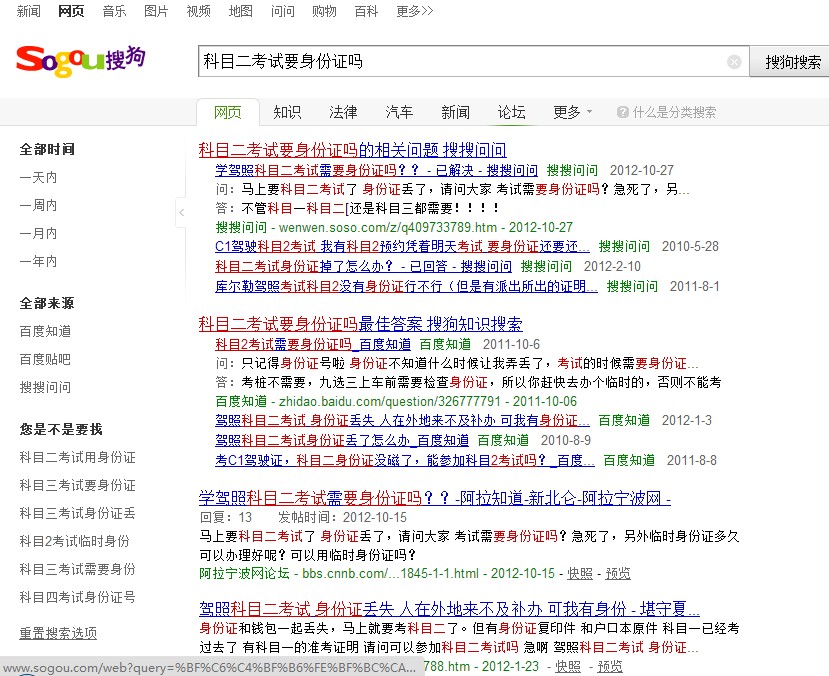829x676 pixels.
Task: Select suggestion 科目三考试身份证丢
Action: coord(77,513)
